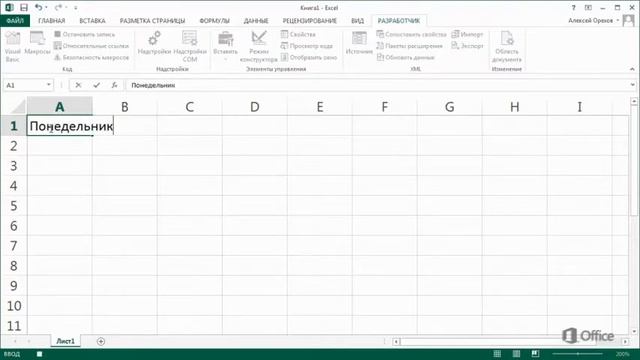Click View Code (Просмотр кода)
Viewport: 640px width, 360px height.
pyautogui.click(x=307, y=46)
